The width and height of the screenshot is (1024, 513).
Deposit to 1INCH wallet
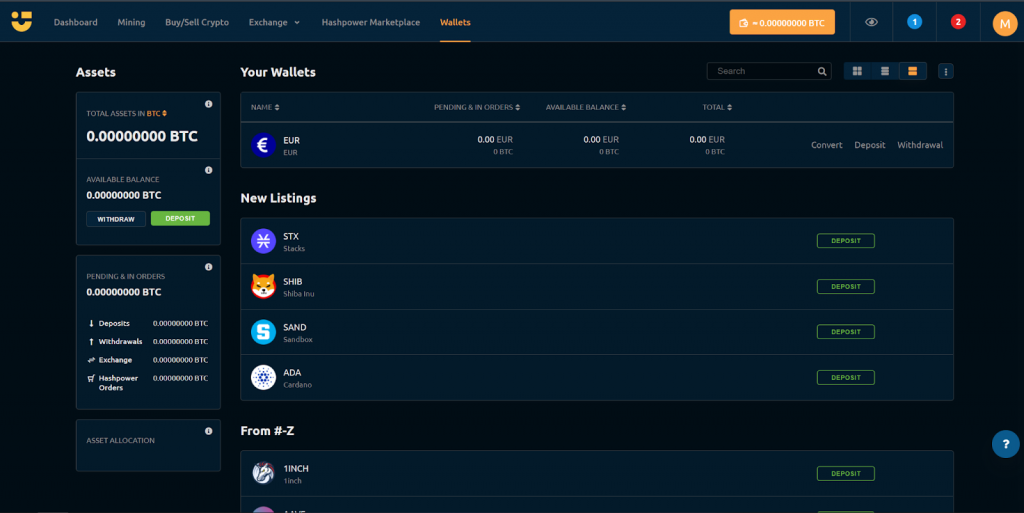846,473
